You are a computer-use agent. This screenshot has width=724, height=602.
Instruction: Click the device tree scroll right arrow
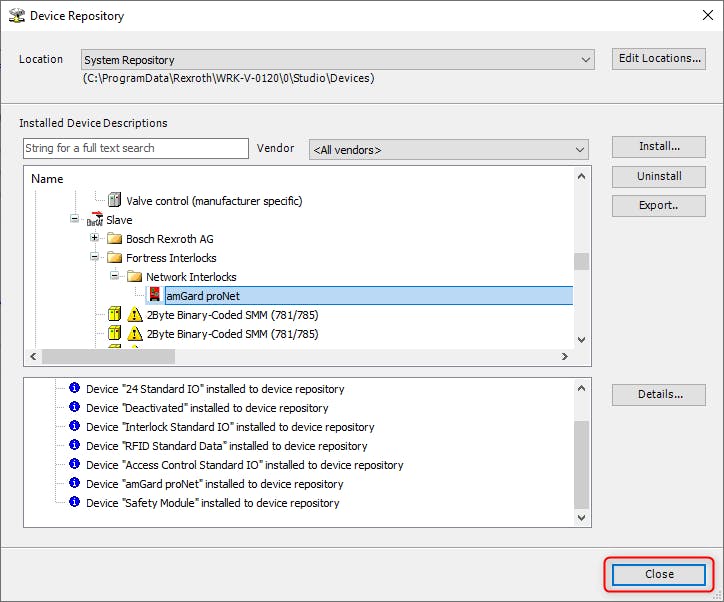(564, 356)
